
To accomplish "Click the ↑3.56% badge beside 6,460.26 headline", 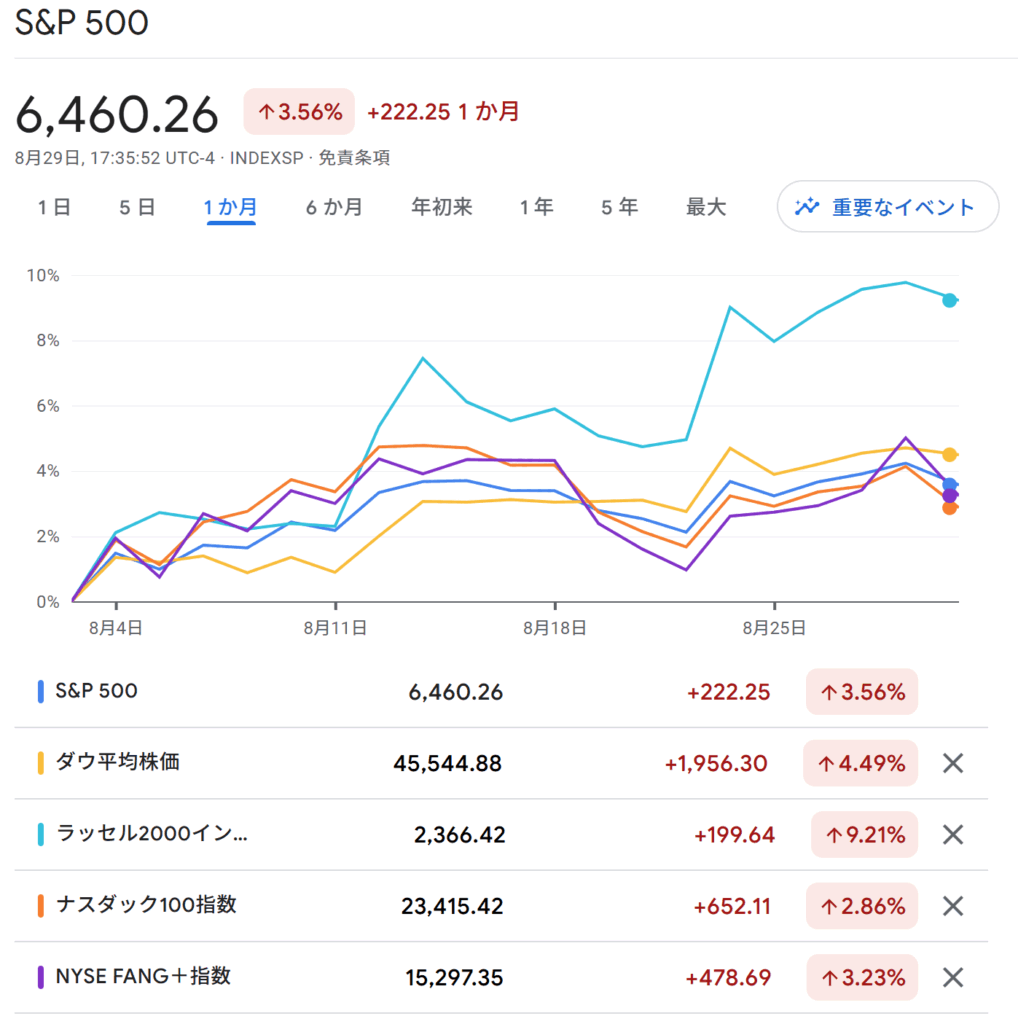I will click(299, 112).
